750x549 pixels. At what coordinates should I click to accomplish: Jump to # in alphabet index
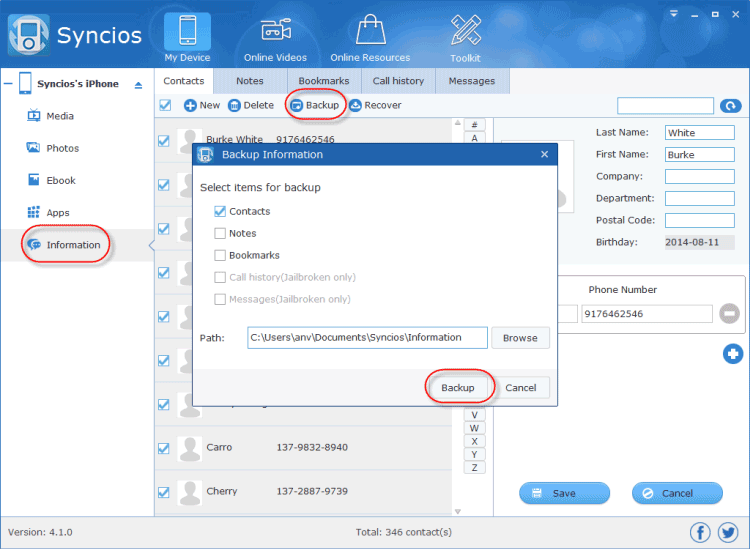(x=474, y=125)
